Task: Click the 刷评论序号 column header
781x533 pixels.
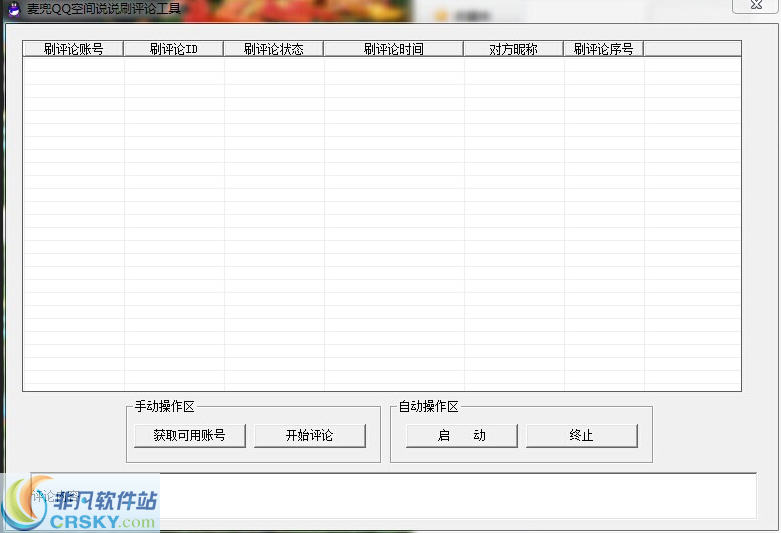Action: click(603, 49)
